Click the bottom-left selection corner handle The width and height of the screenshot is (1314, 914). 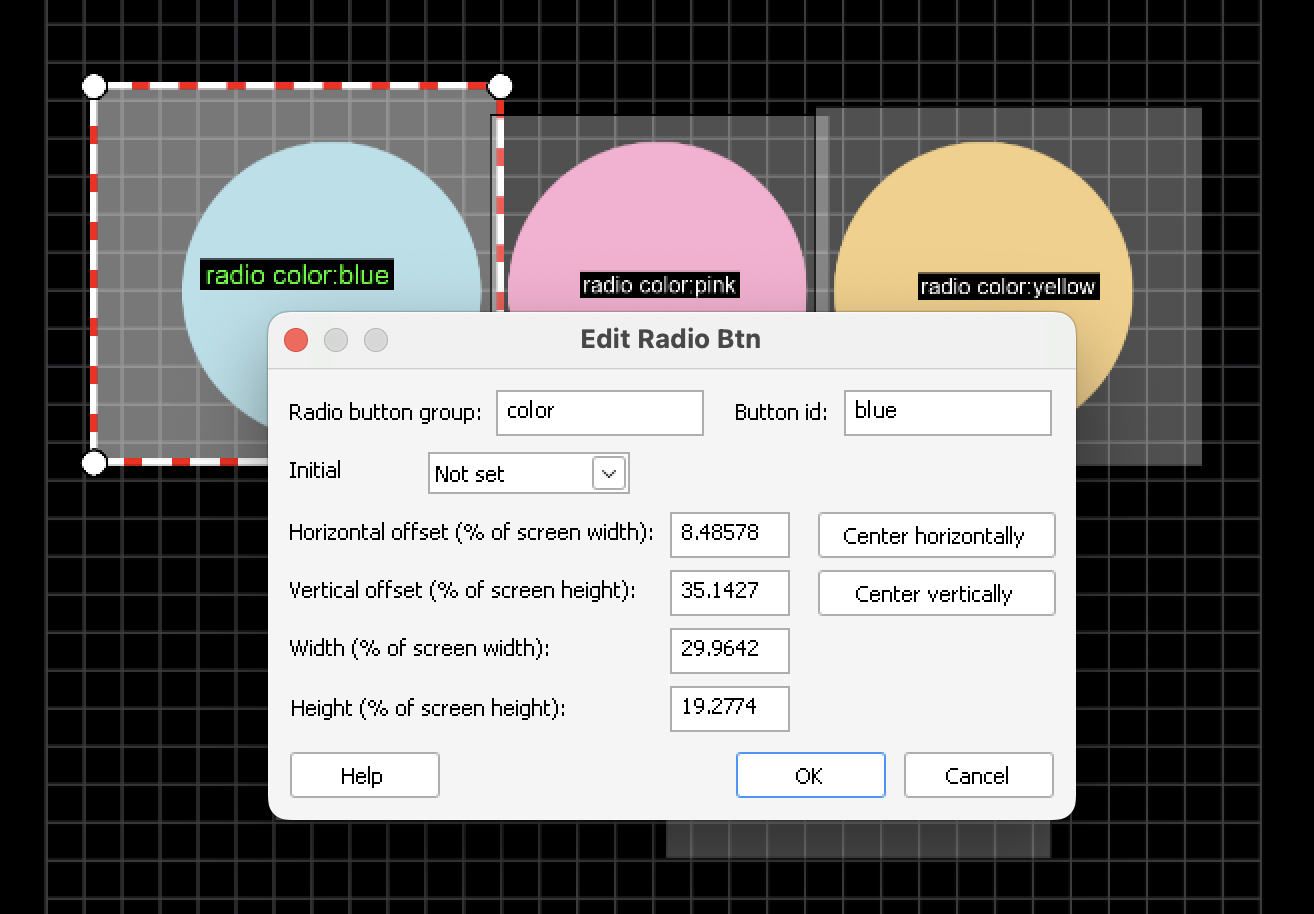(94, 462)
